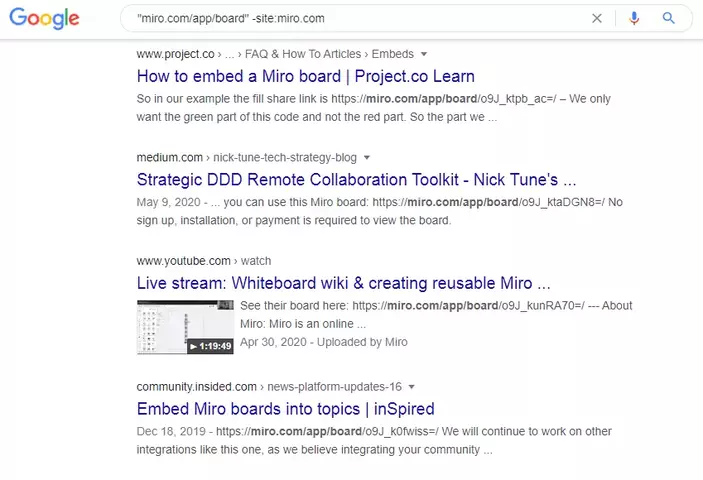Click snippet text 'So in our example the fill share link'

pyautogui.click(x=232, y=99)
